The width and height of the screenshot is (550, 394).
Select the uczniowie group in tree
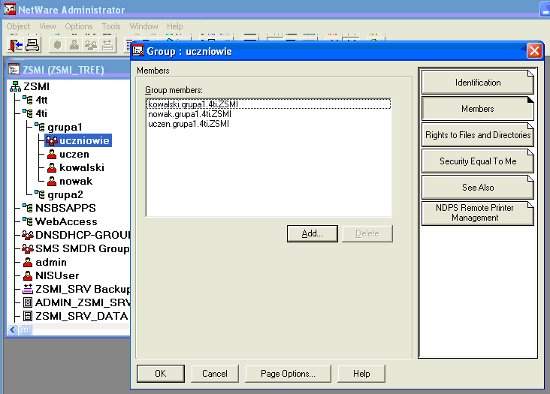[x=78, y=141]
